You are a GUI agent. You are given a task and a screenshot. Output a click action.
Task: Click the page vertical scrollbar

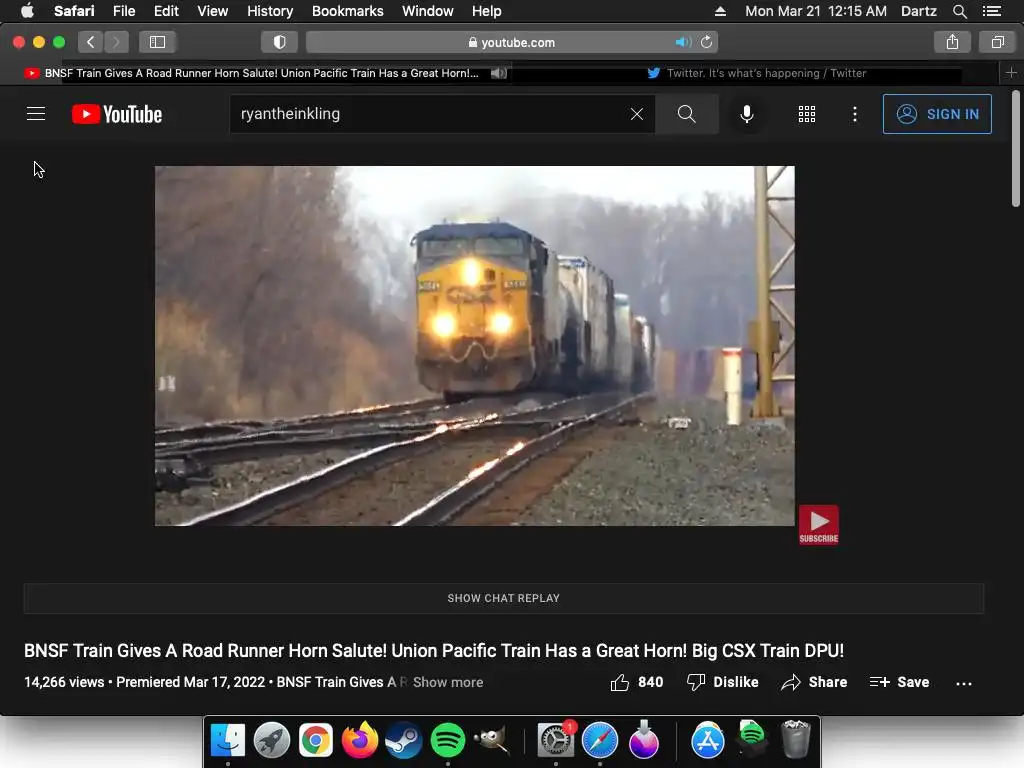(x=1016, y=150)
